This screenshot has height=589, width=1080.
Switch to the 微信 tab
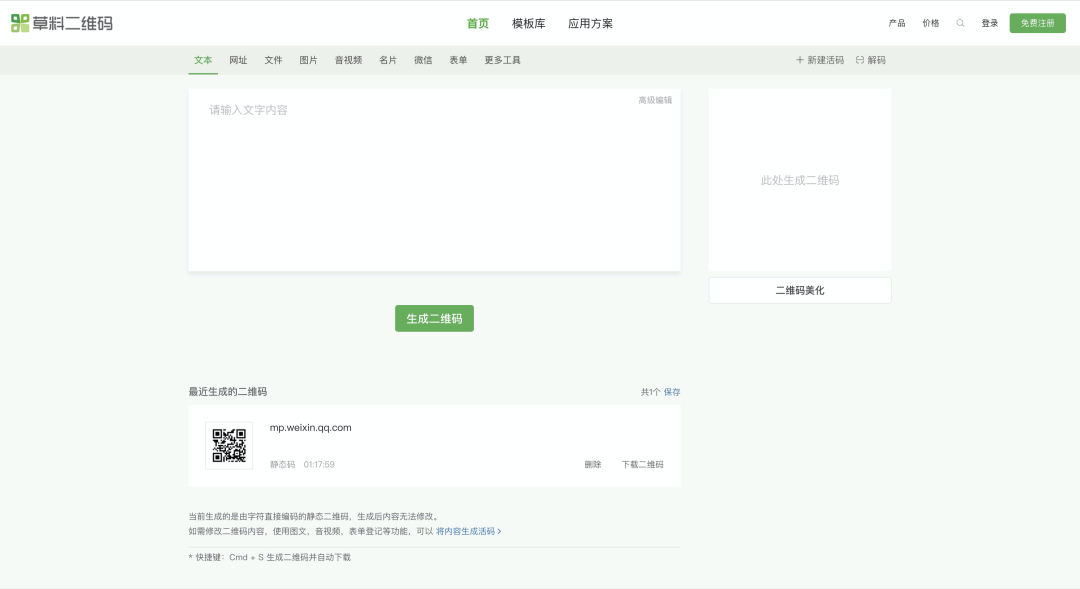423,60
